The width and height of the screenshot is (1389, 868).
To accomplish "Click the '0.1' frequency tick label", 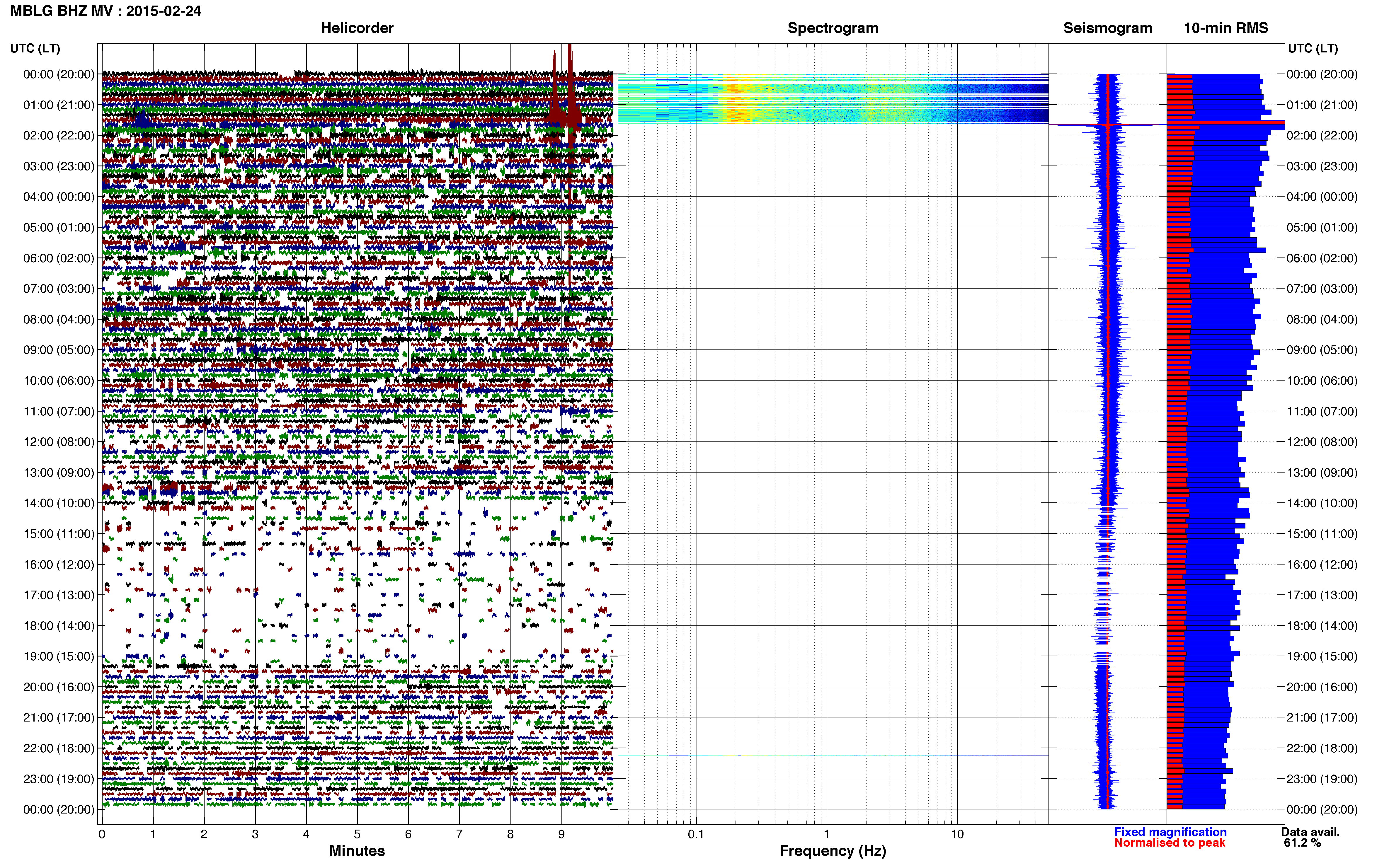I will pyautogui.click(x=696, y=834).
